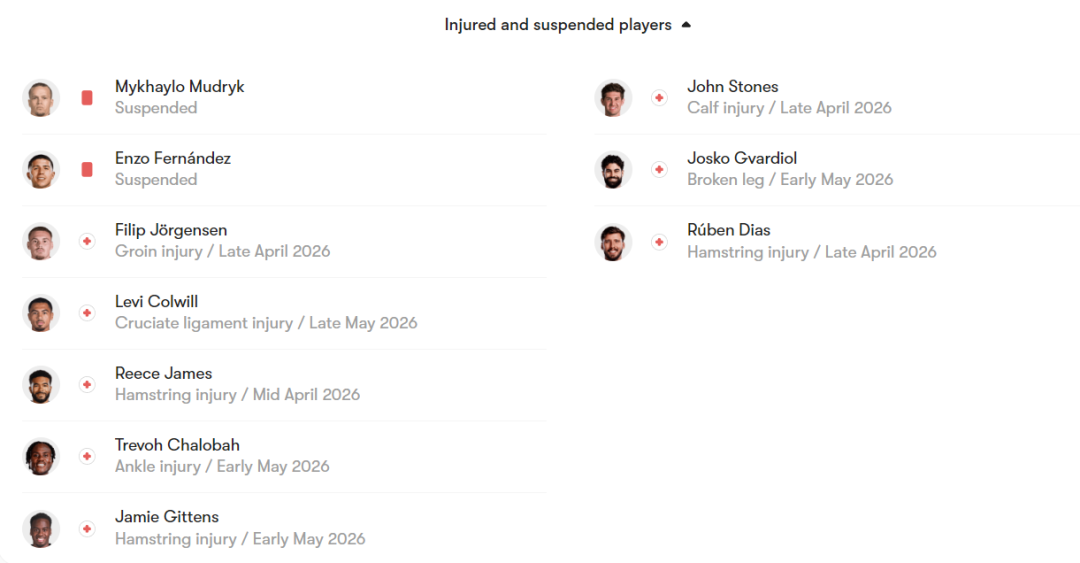Viewport: 1080px width, 563px height.
Task: Open John Stones' player avatar
Action: click(x=613, y=98)
